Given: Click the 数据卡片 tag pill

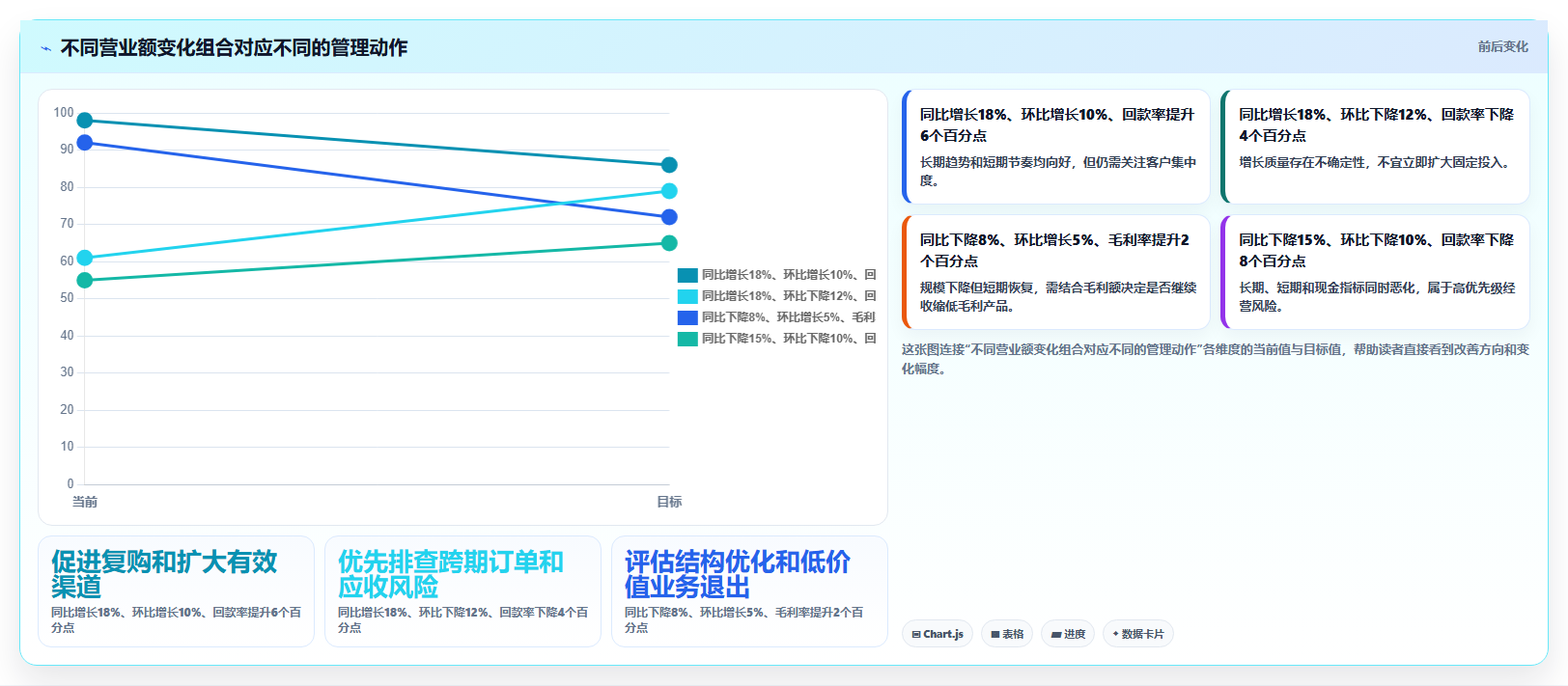Looking at the screenshot, I should 1138,634.
